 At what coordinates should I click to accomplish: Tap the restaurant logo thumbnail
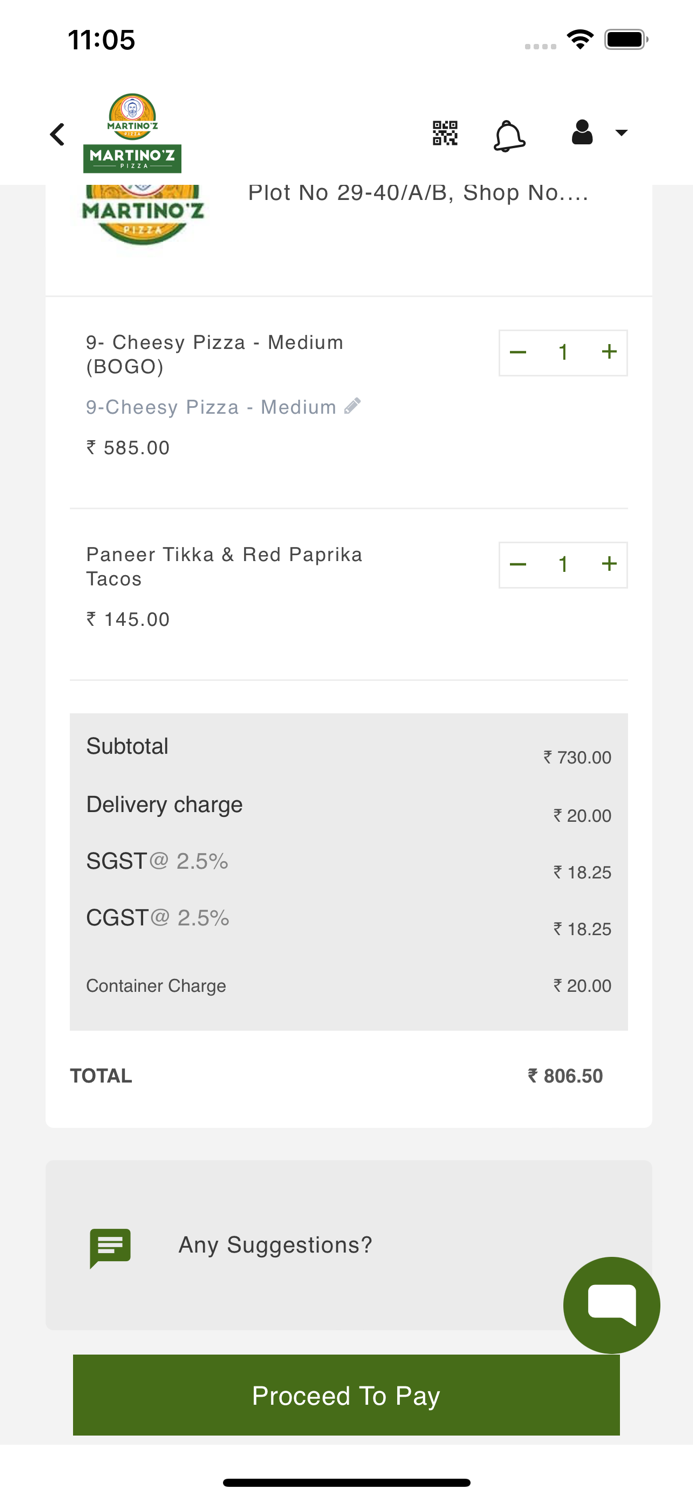click(x=143, y=214)
